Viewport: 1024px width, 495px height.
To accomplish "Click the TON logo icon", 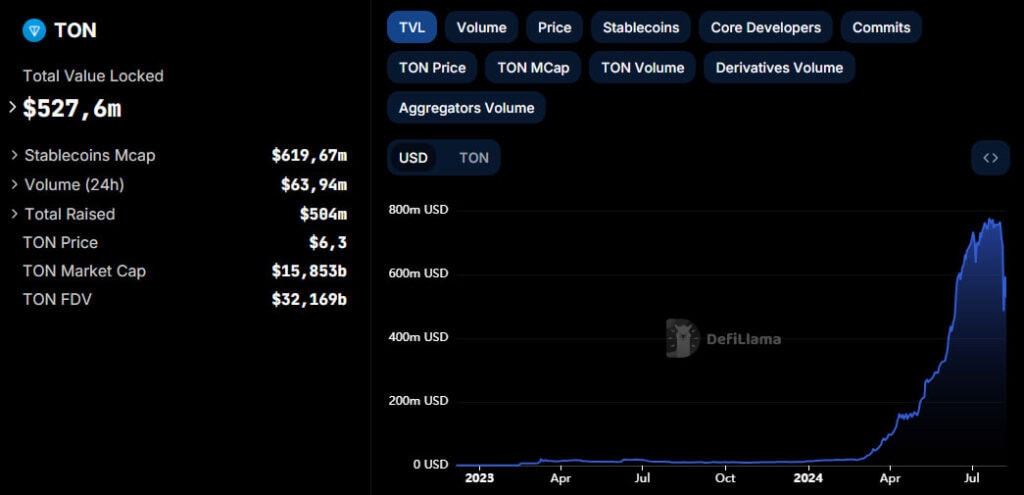I will point(34,30).
